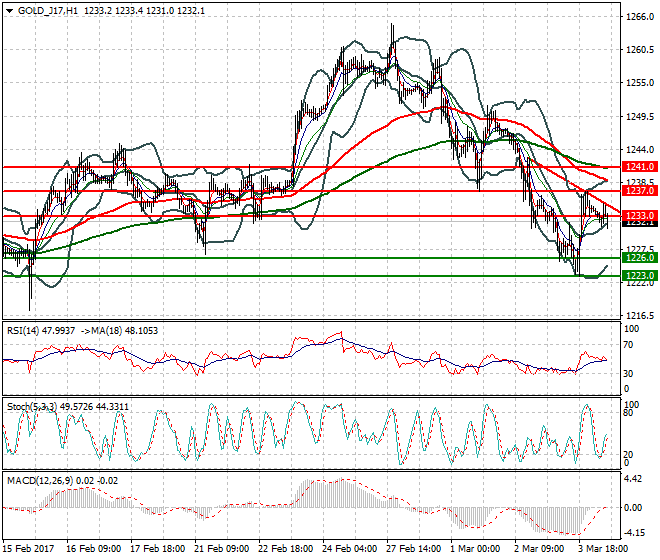The image size is (660, 560).
Task: Click the 1255.0 price scale value
Action: (640, 83)
